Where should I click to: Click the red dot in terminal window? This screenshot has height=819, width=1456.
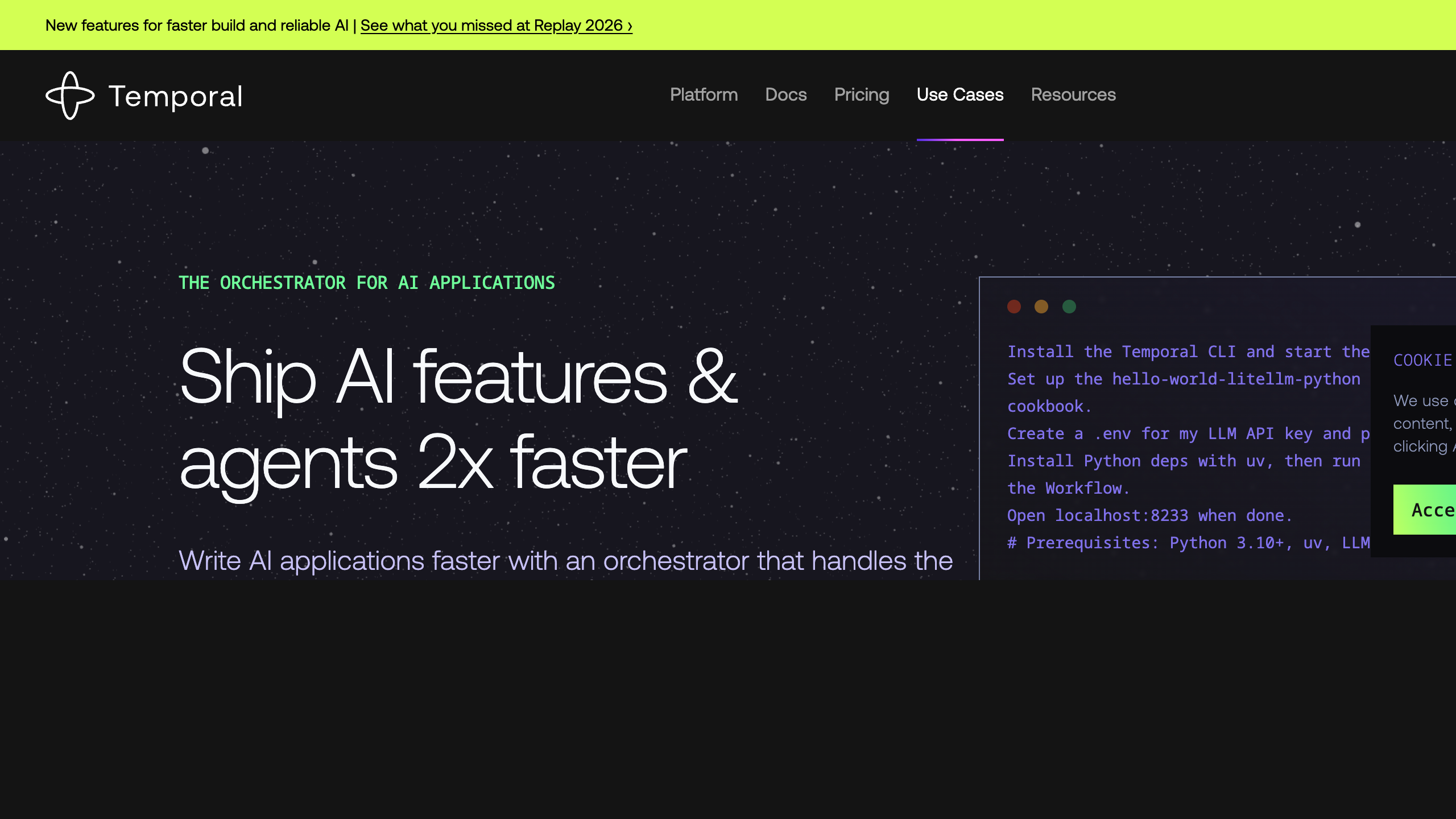click(1014, 307)
